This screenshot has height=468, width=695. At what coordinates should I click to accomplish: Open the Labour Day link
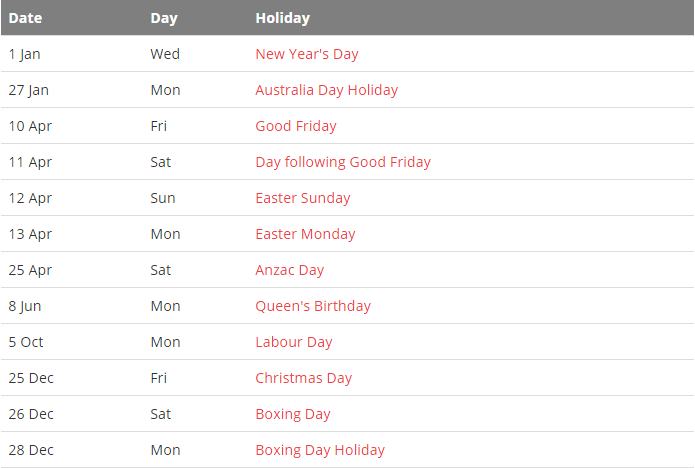(293, 342)
